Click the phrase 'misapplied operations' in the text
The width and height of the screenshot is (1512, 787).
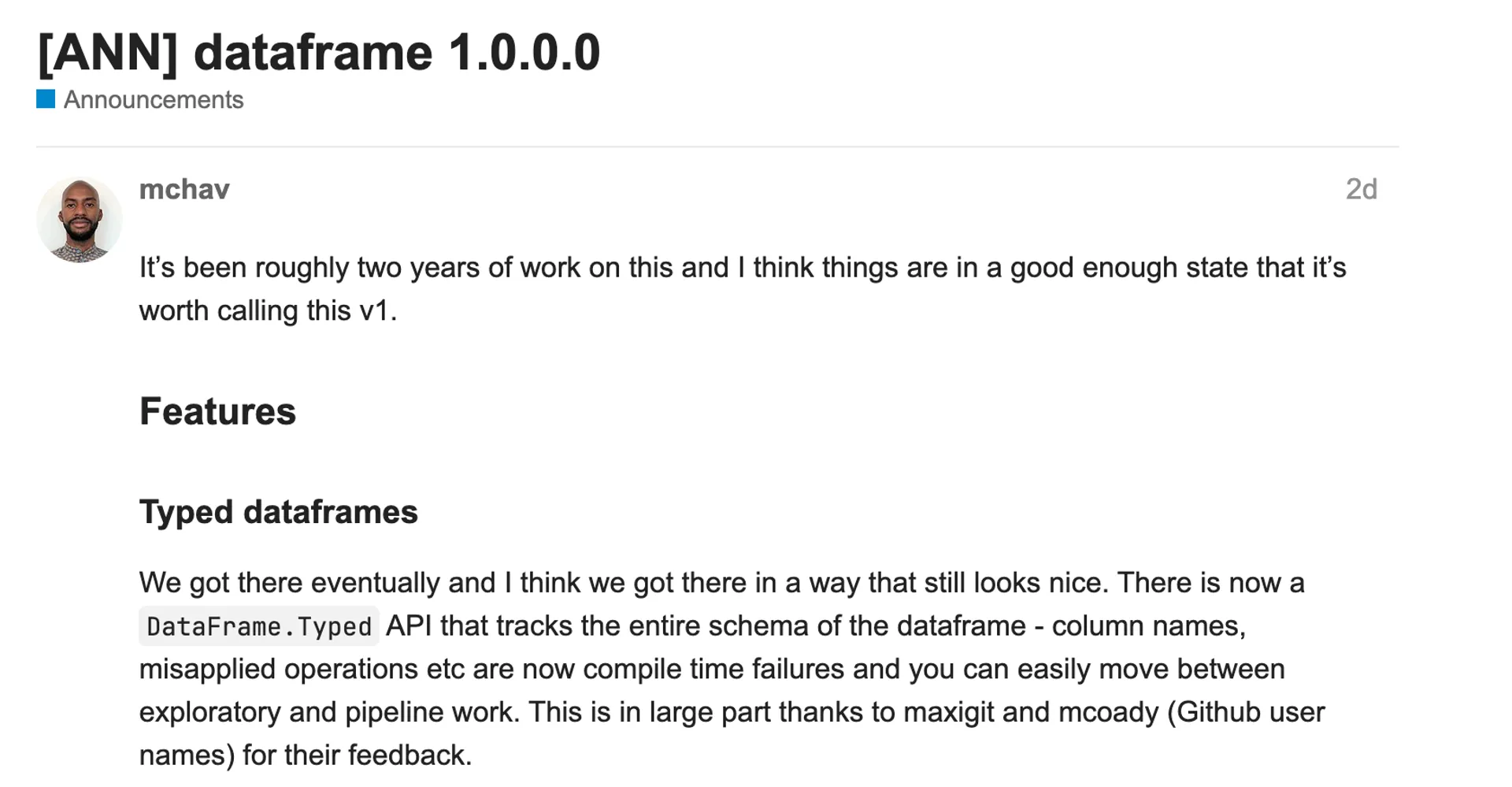click(278, 669)
